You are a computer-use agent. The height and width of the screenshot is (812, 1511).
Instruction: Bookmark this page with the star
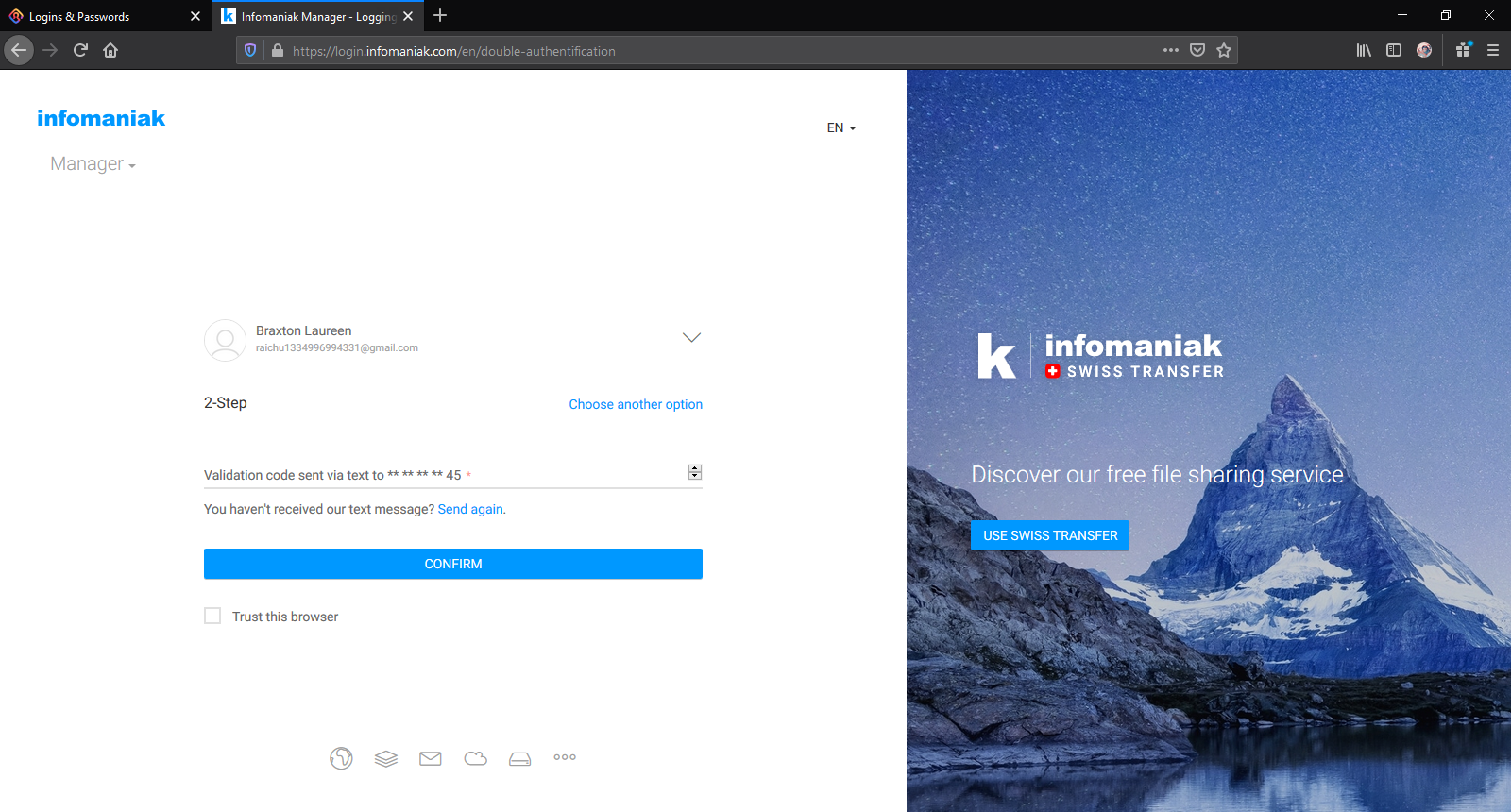pyautogui.click(x=1224, y=50)
